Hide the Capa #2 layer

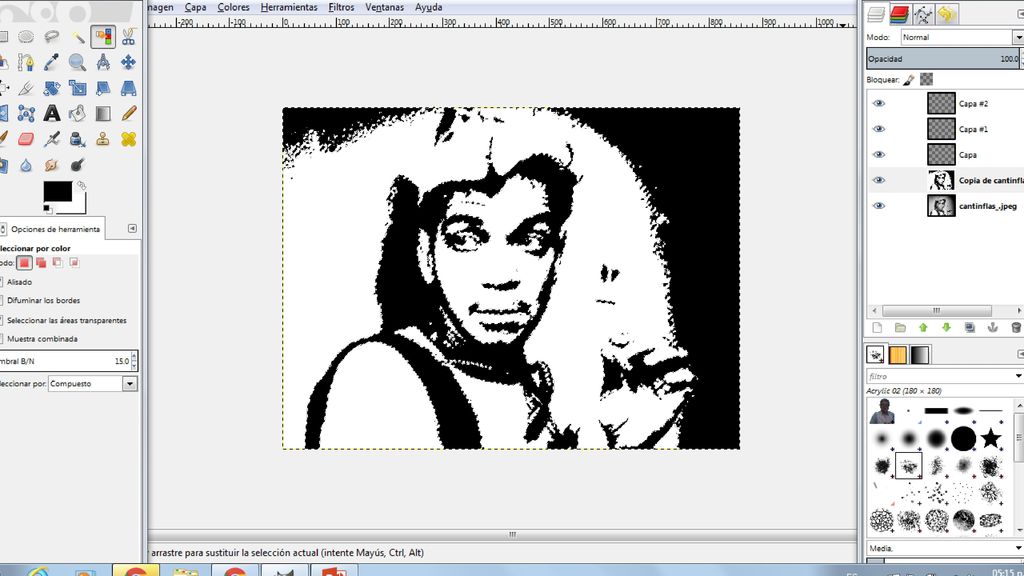[x=879, y=103]
